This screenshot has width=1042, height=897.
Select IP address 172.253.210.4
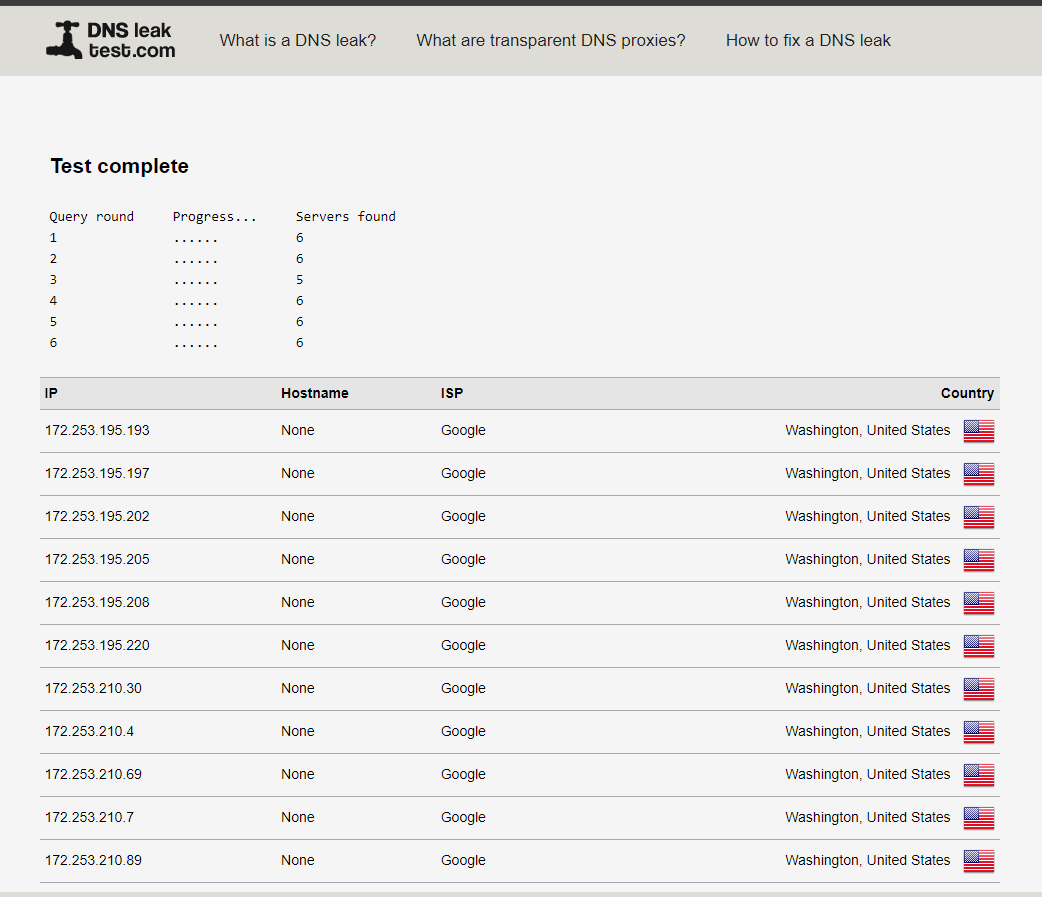click(x=89, y=732)
